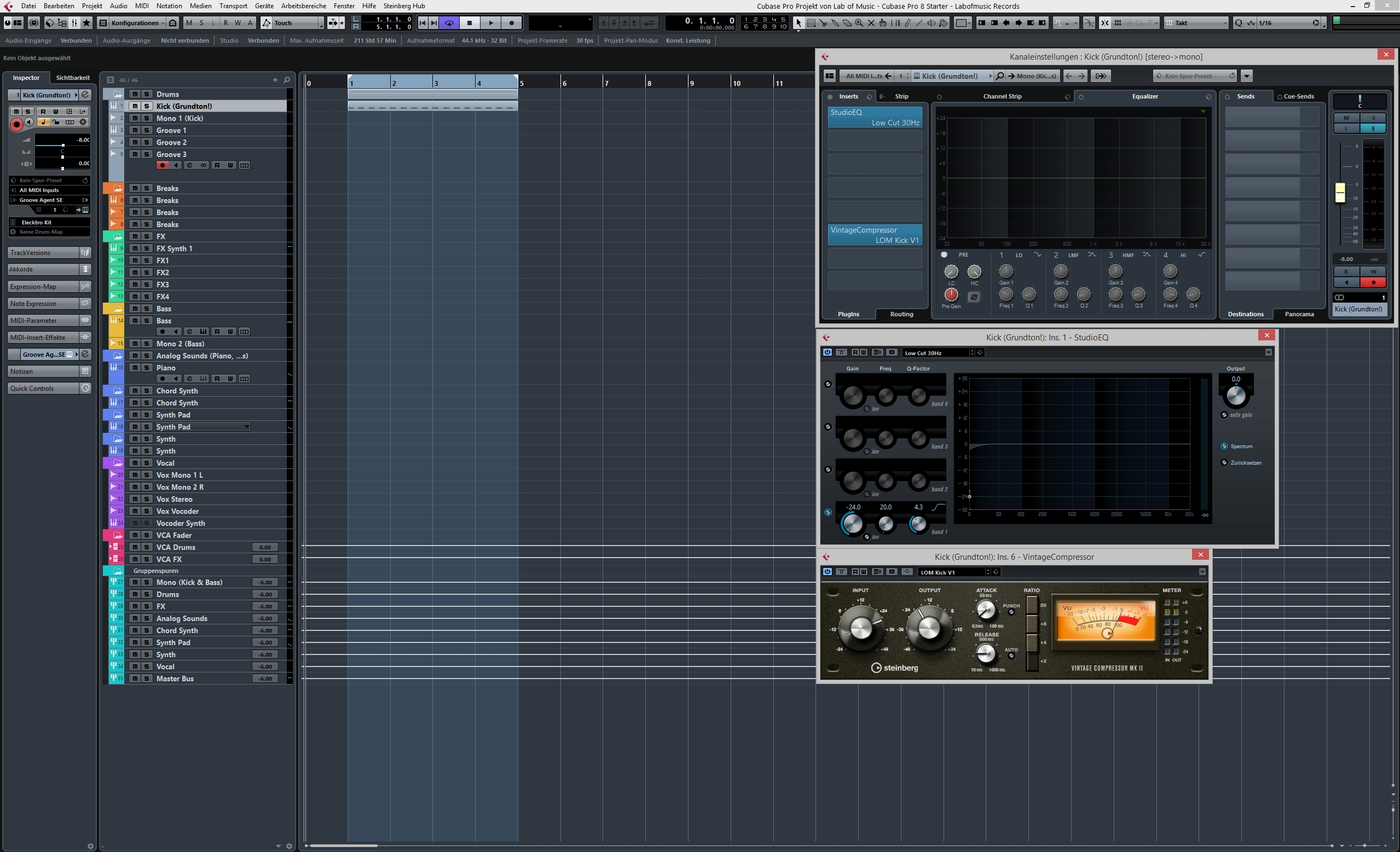Record-enable the Kick (Grundton!) inspector button

pyautogui.click(x=16, y=124)
